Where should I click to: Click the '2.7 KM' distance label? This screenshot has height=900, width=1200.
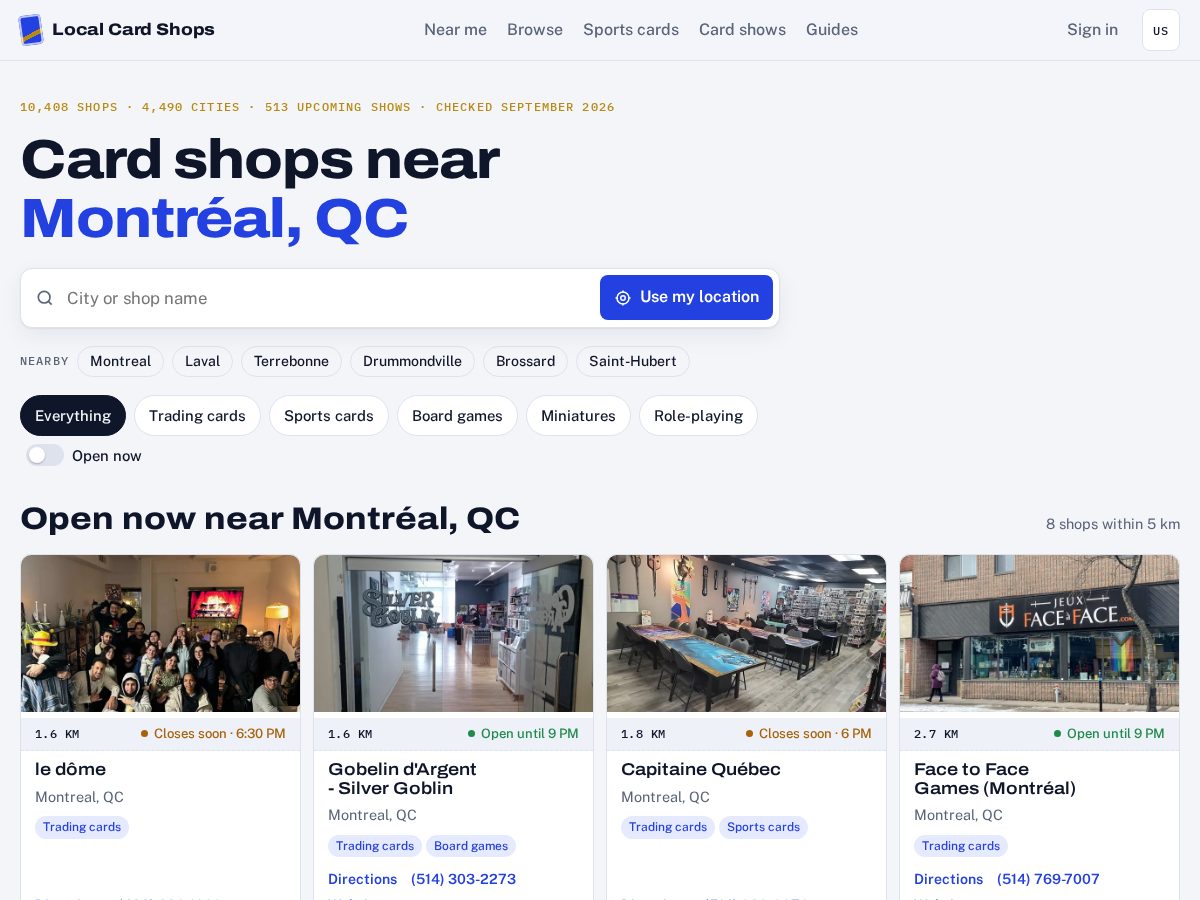tap(936, 734)
